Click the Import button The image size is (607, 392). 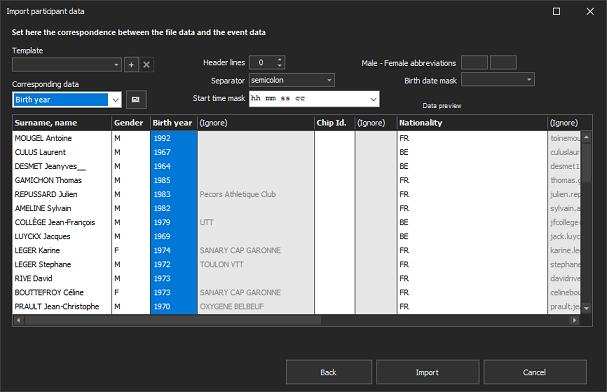click(427, 372)
